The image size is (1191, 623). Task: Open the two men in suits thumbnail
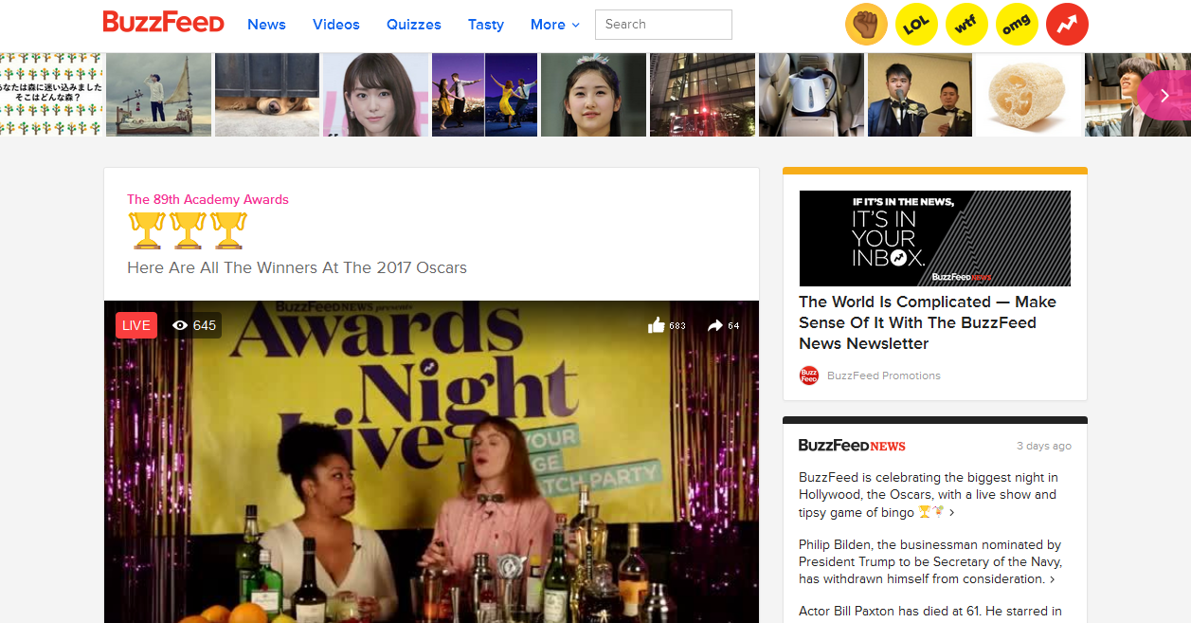(920, 95)
